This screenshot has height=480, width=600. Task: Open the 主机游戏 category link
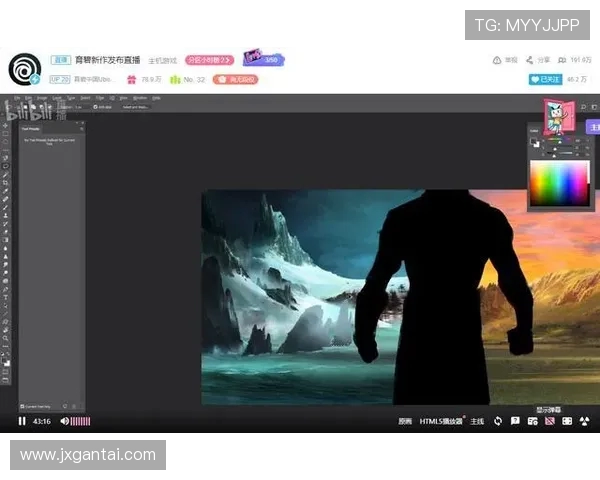160,61
